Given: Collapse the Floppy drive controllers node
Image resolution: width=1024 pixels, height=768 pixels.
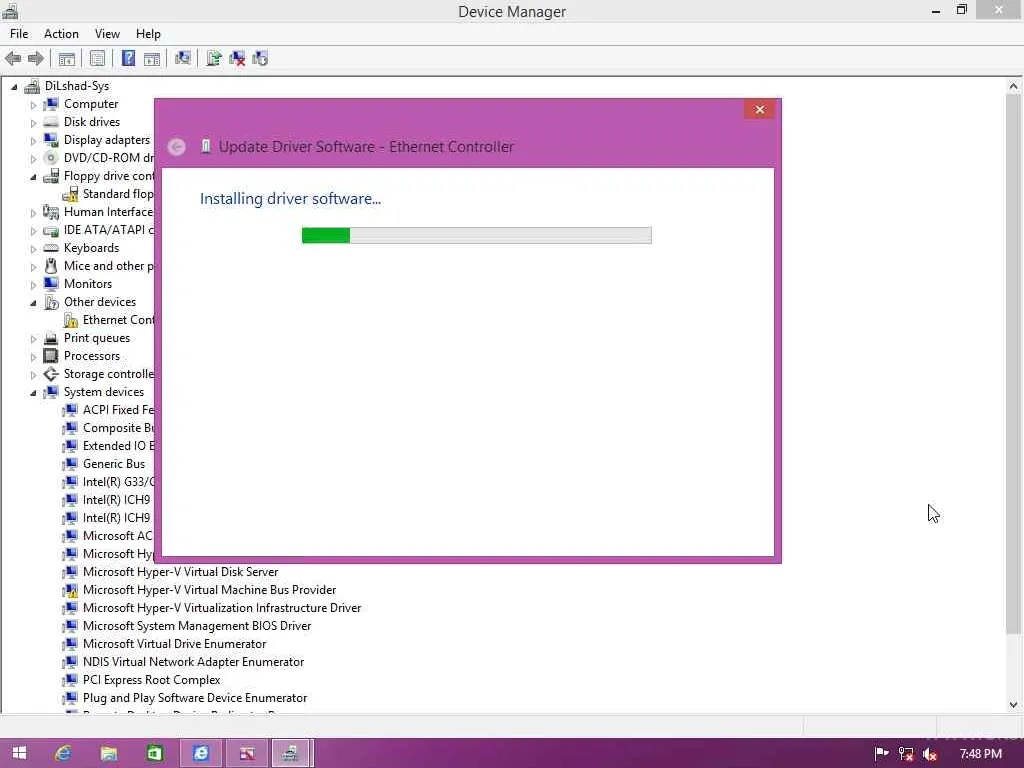Looking at the screenshot, I should click(x=33, y=176).
